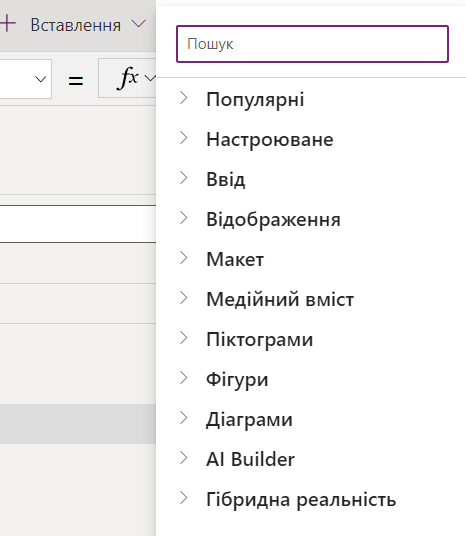Expand the Гібридна реальність category chevron
The width and height of the screenshot is (466, 536).
tap(184, 498)
